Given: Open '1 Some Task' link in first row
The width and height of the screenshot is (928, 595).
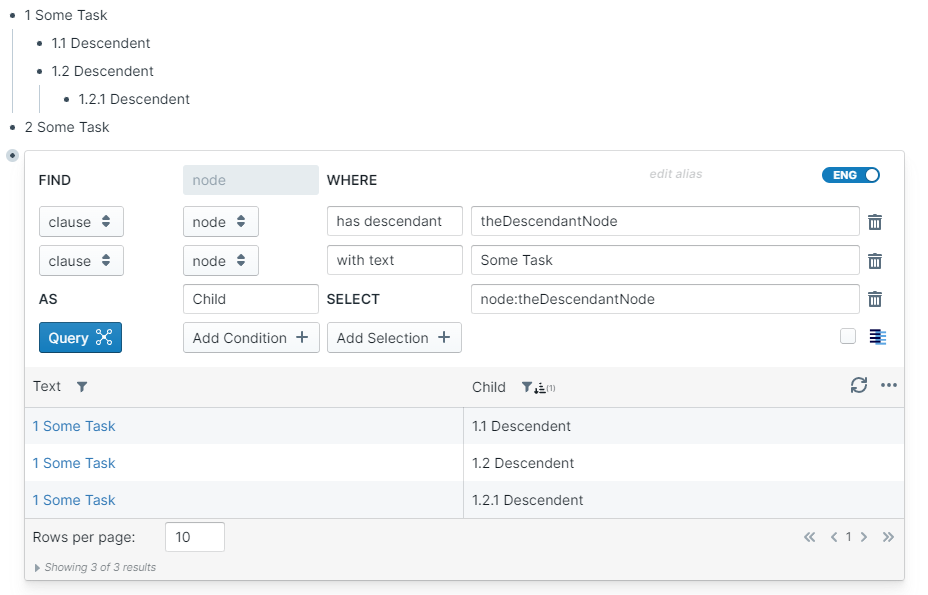Looking at the screenshot, I should tap(74, 426).
